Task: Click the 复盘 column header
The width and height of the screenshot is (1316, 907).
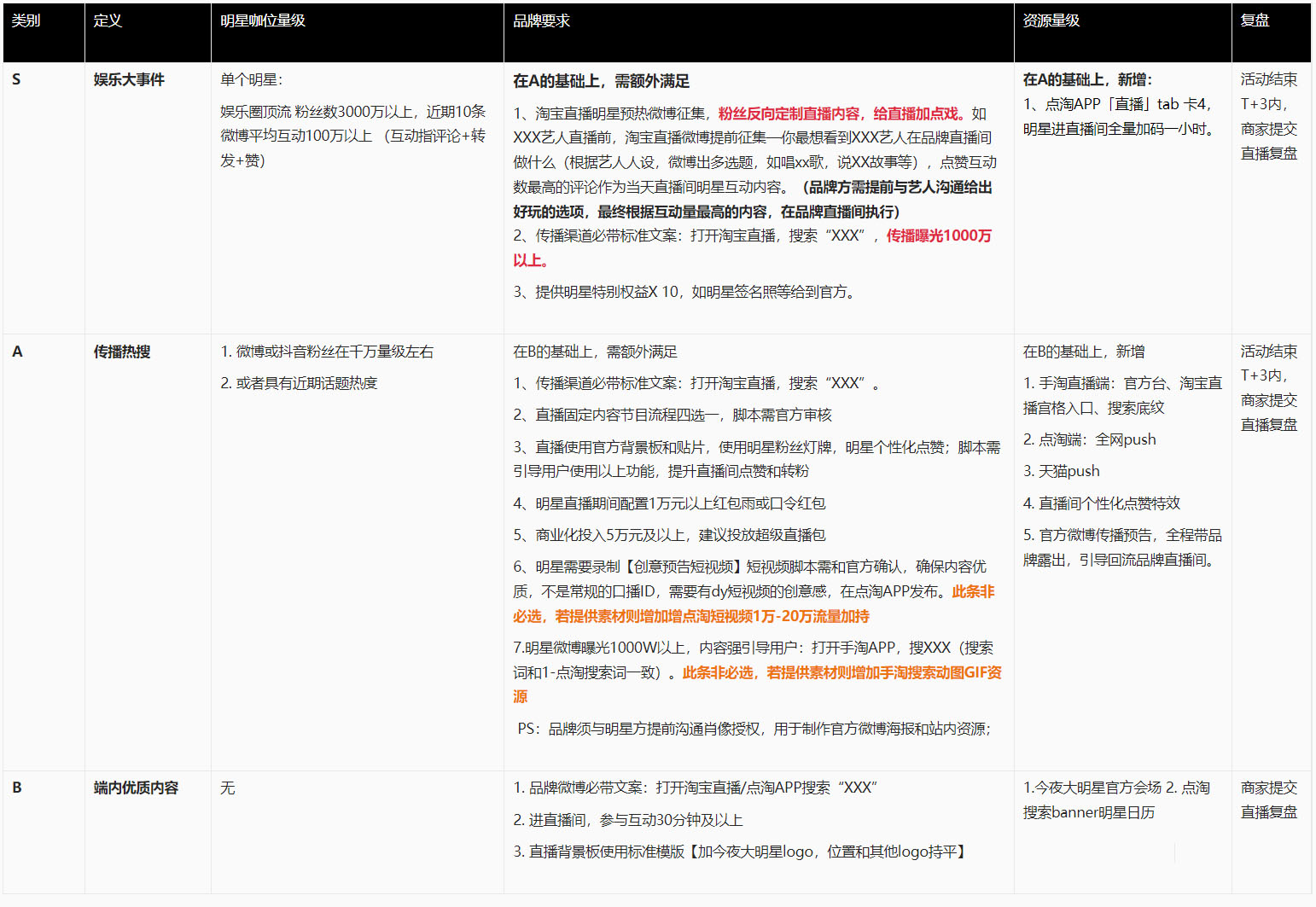Action: [1255, 20]
